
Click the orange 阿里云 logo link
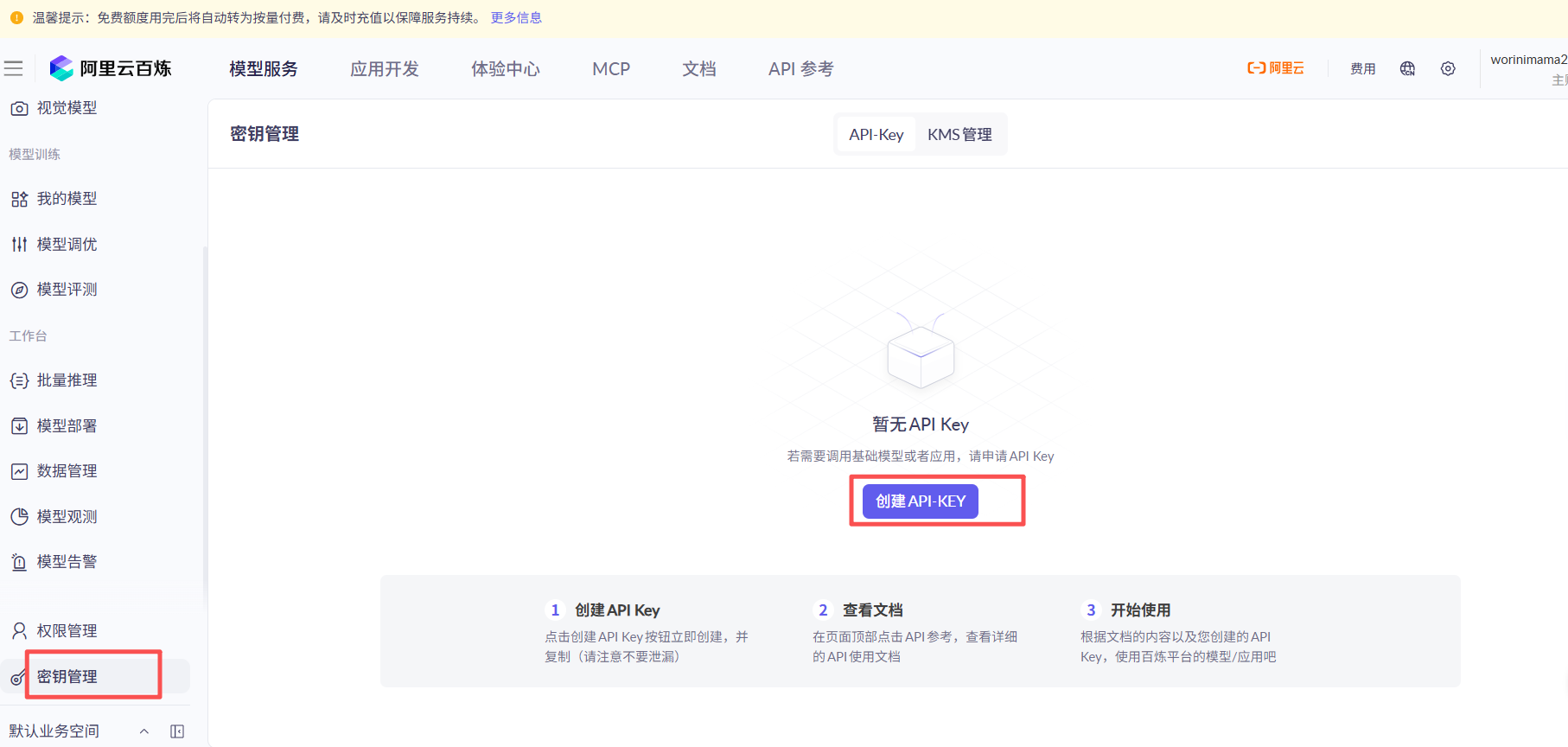pyautogui.click(x=1276, y=68)
